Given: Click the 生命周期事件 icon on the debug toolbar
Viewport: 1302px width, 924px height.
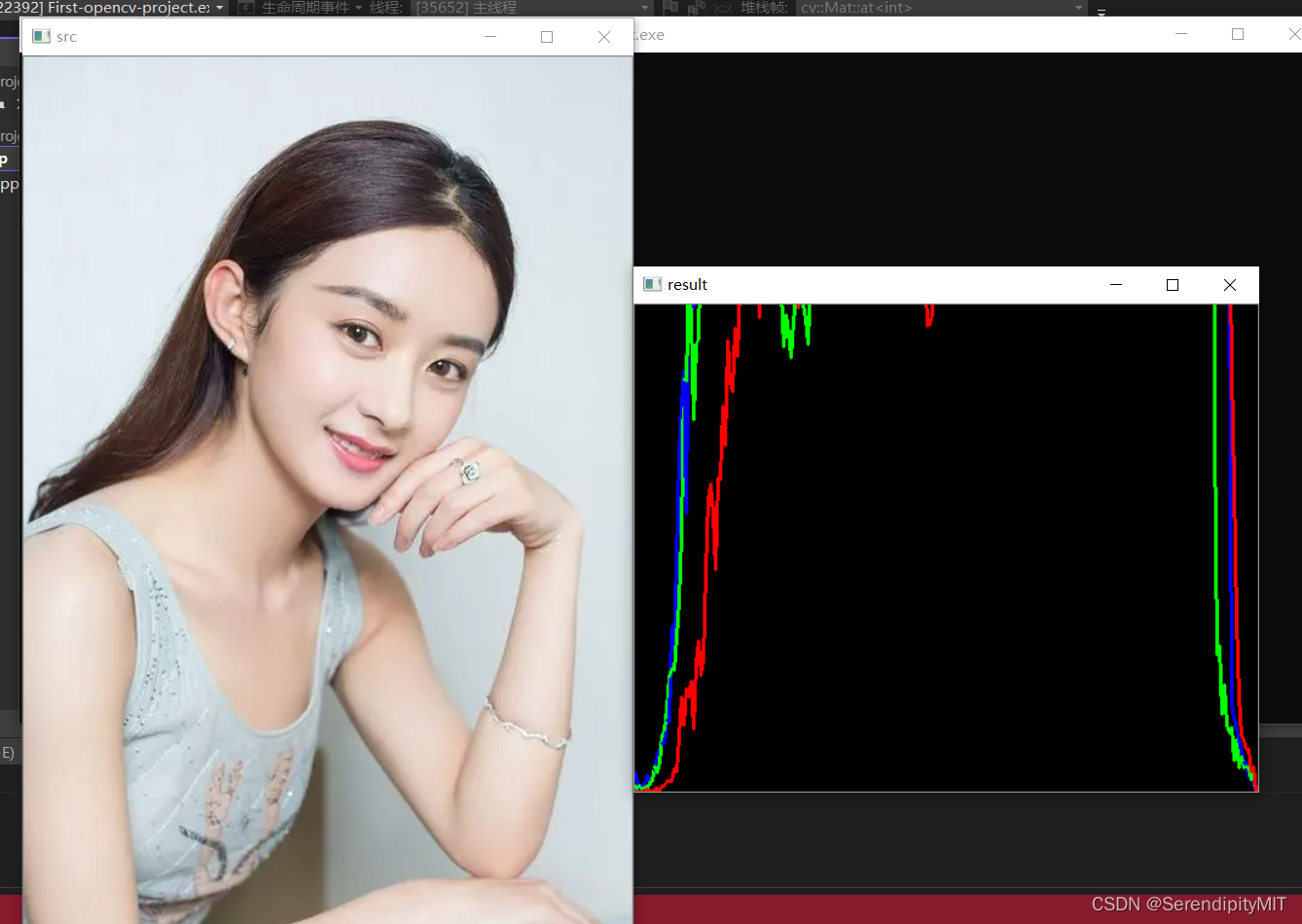Looking at the screenshot, I should pyautogui.click(x=244, y=7).
